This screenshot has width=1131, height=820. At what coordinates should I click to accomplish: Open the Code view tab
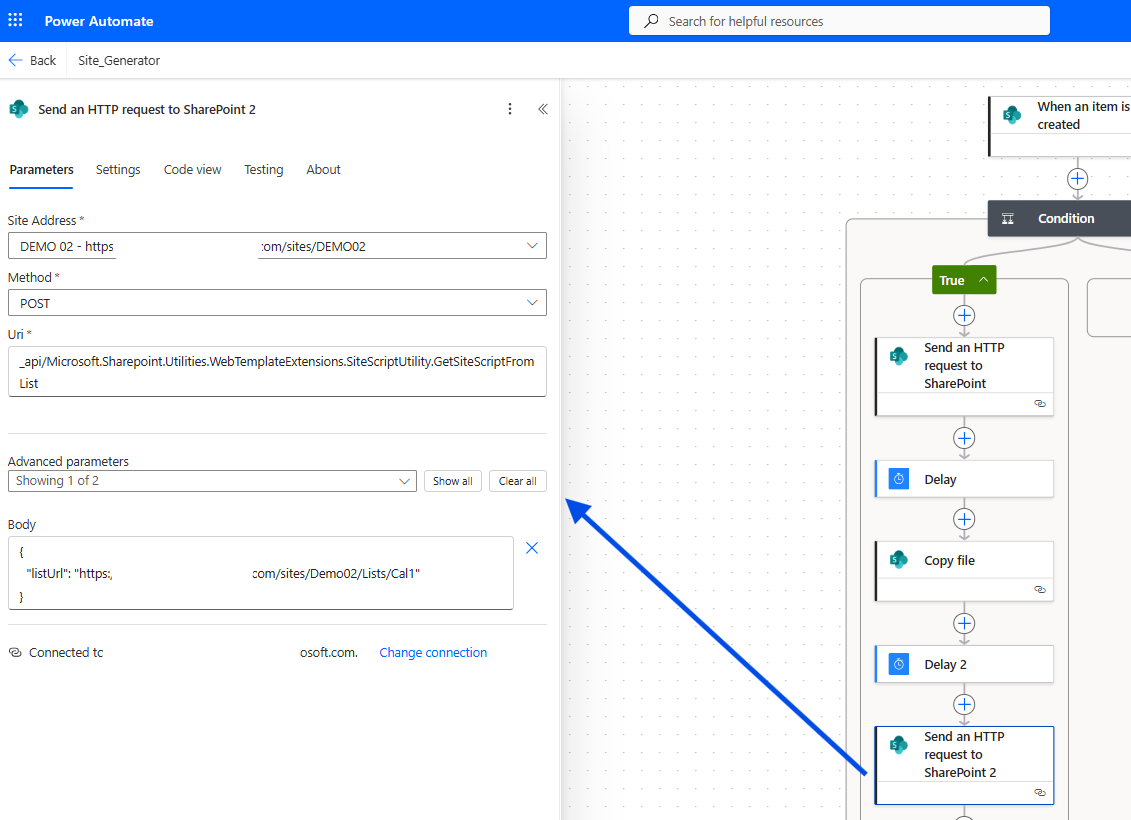click(x=192, y=170)
